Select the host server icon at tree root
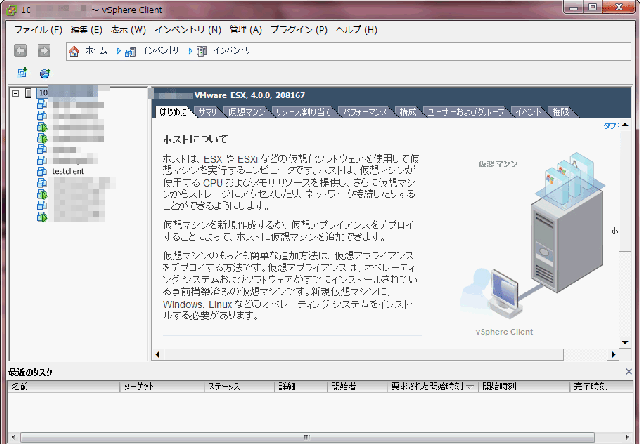The width and height of the screenshot is (640, 444). point(28,93)
